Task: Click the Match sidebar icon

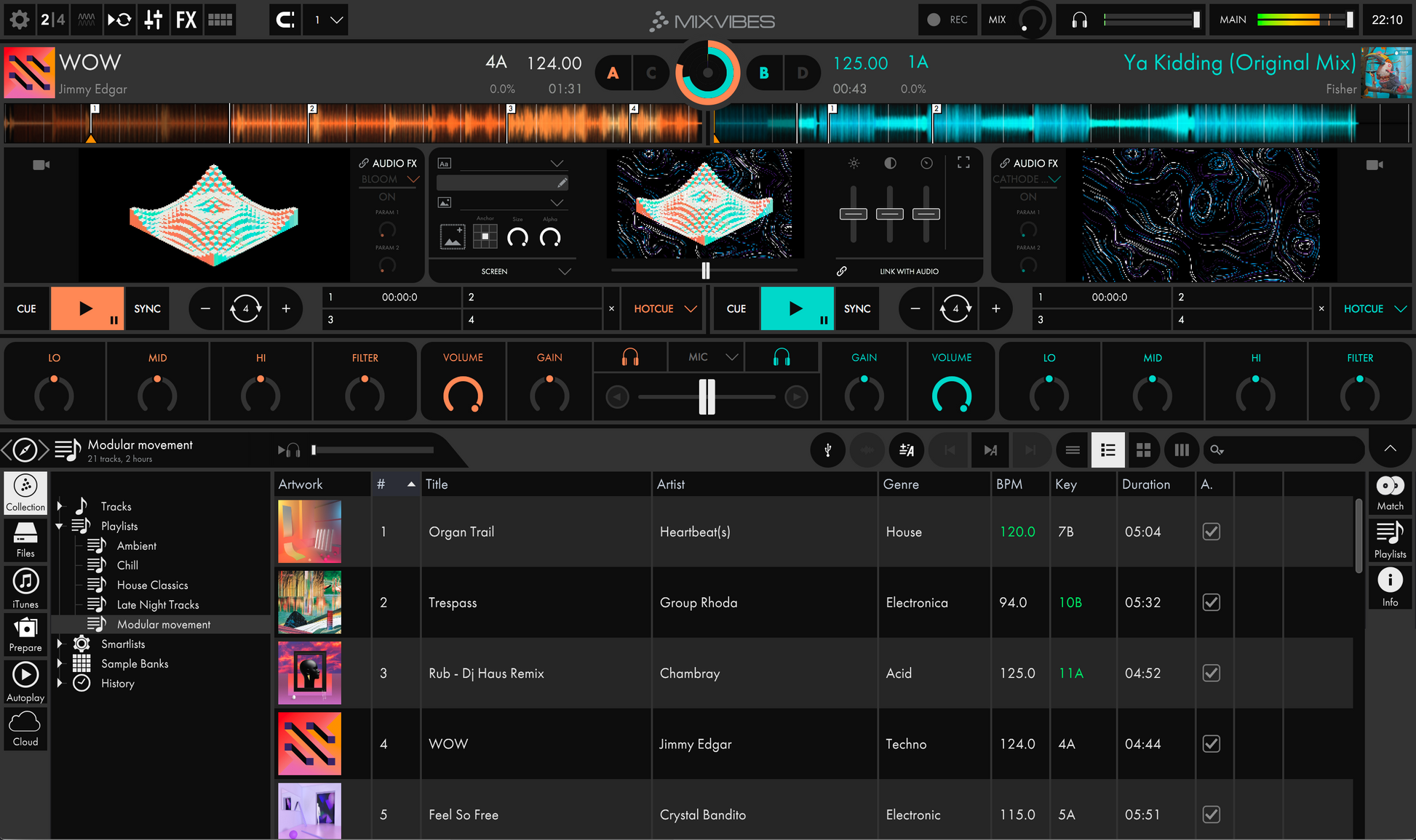Action: coord(1389,492)
